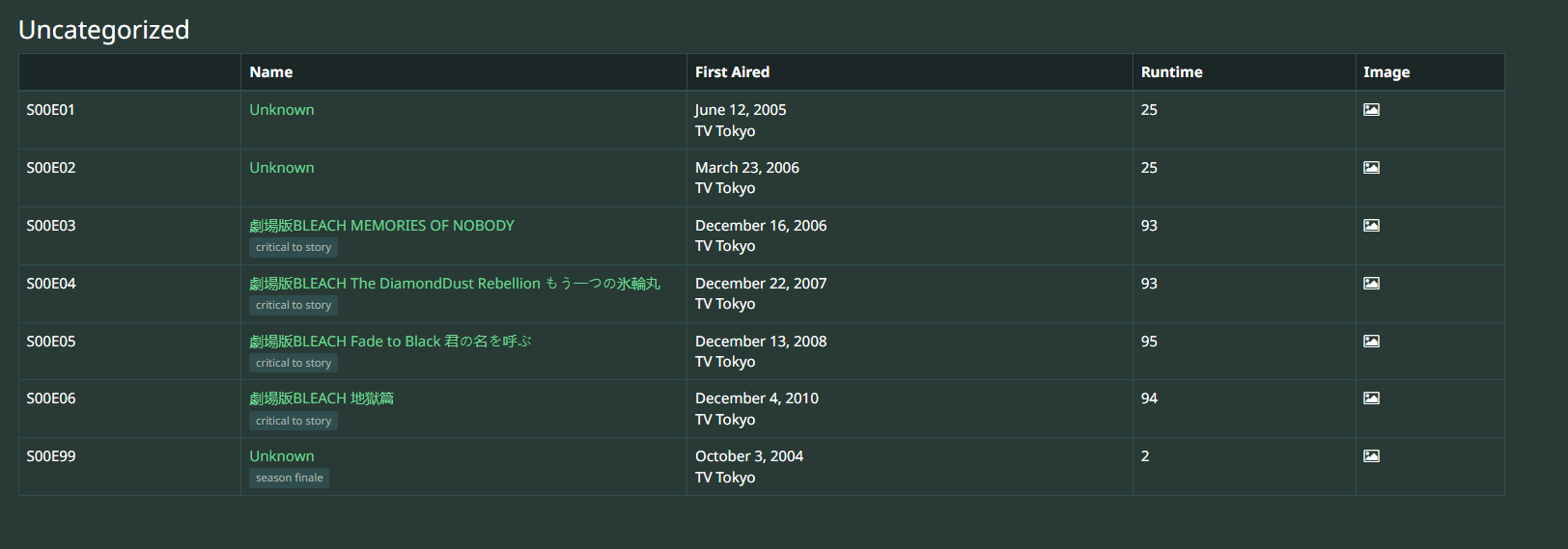Open the Unknown link for S00E01
Viewport: 1568px width, 549px height.
(x=282, y=110)
